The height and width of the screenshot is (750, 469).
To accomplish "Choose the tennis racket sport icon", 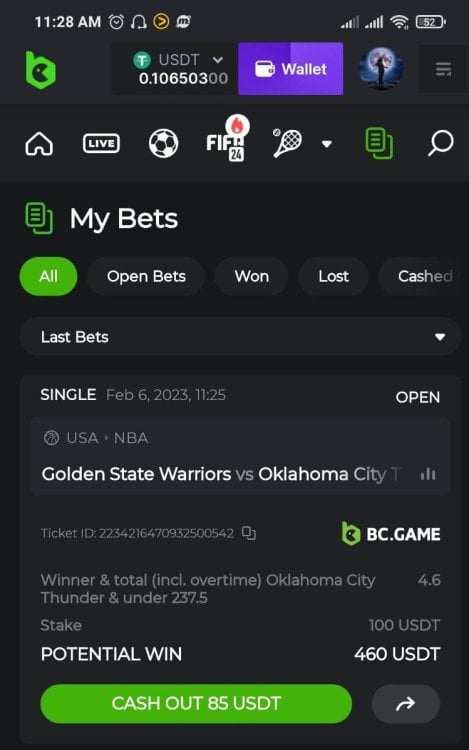I will (x=287, y=143).
